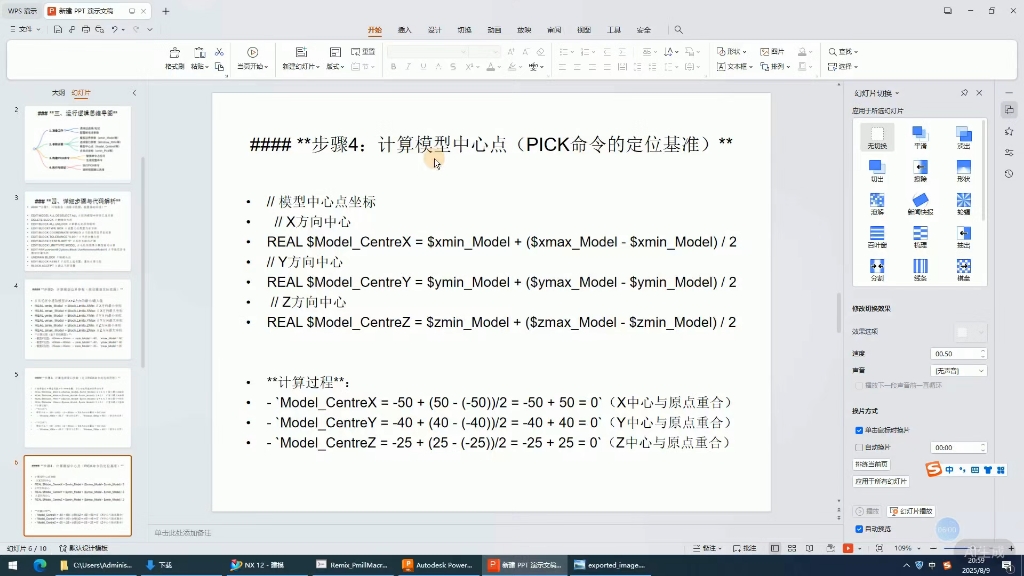Viewport: 1024px width, 576px height.
Task: Click the 应用于所有幻灯片 button
Action: [x=881, y=481]
